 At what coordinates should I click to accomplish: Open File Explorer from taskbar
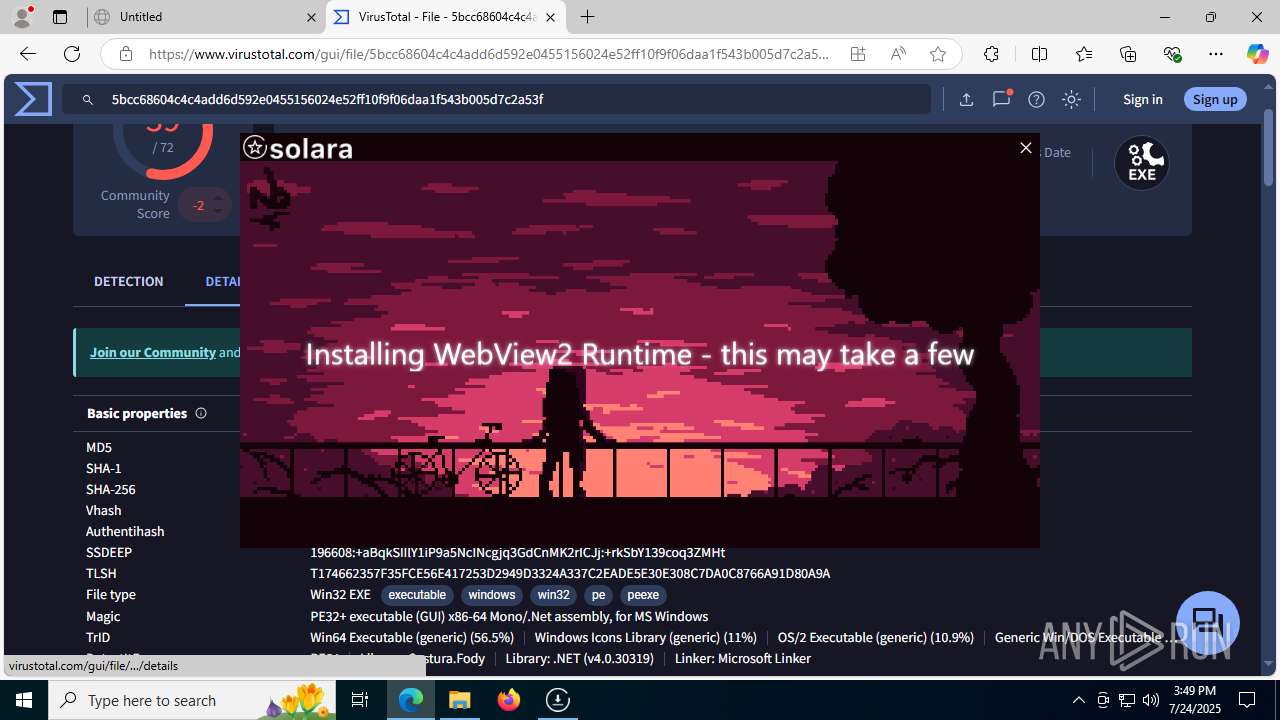pos(460,700)
